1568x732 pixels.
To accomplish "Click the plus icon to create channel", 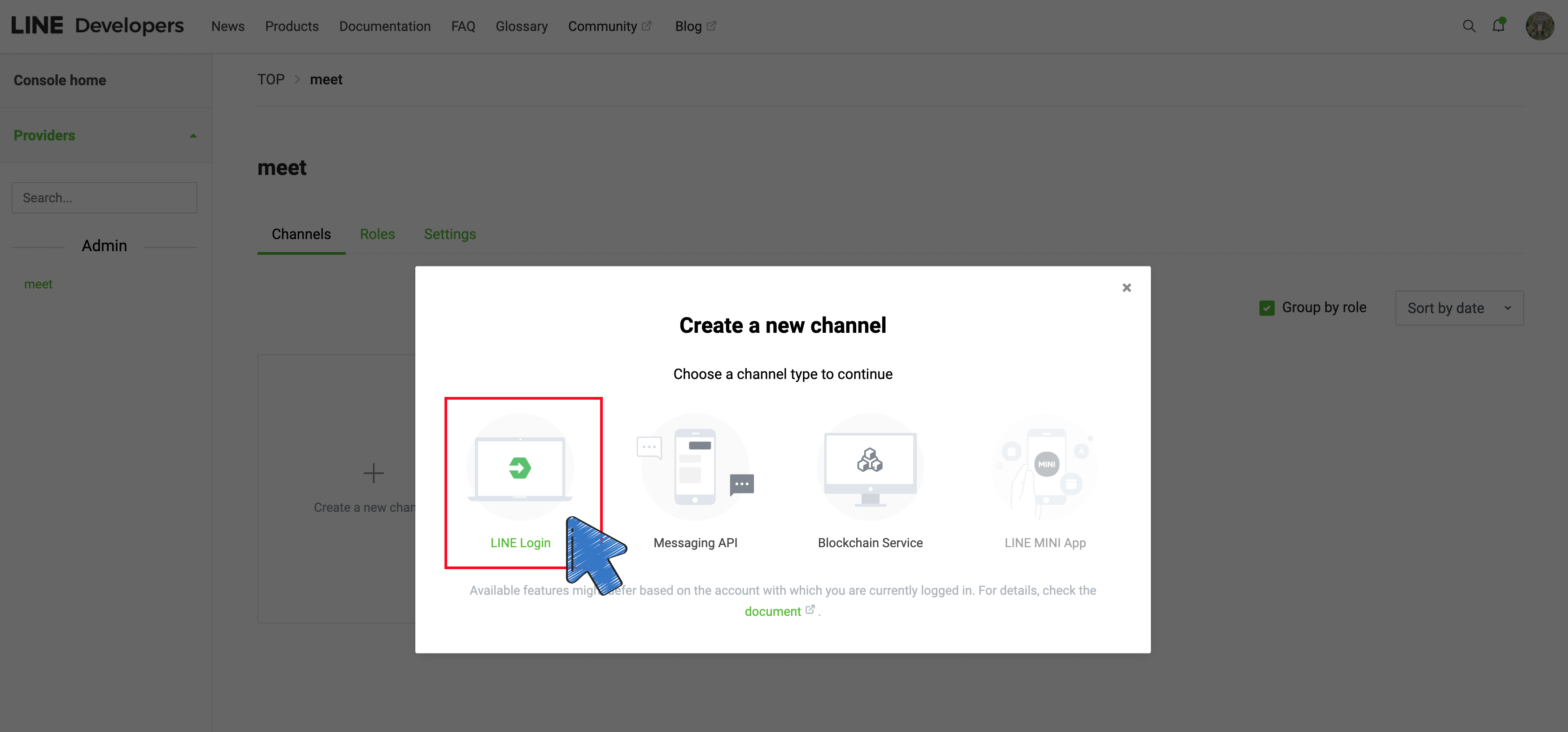I will [373, 473].
